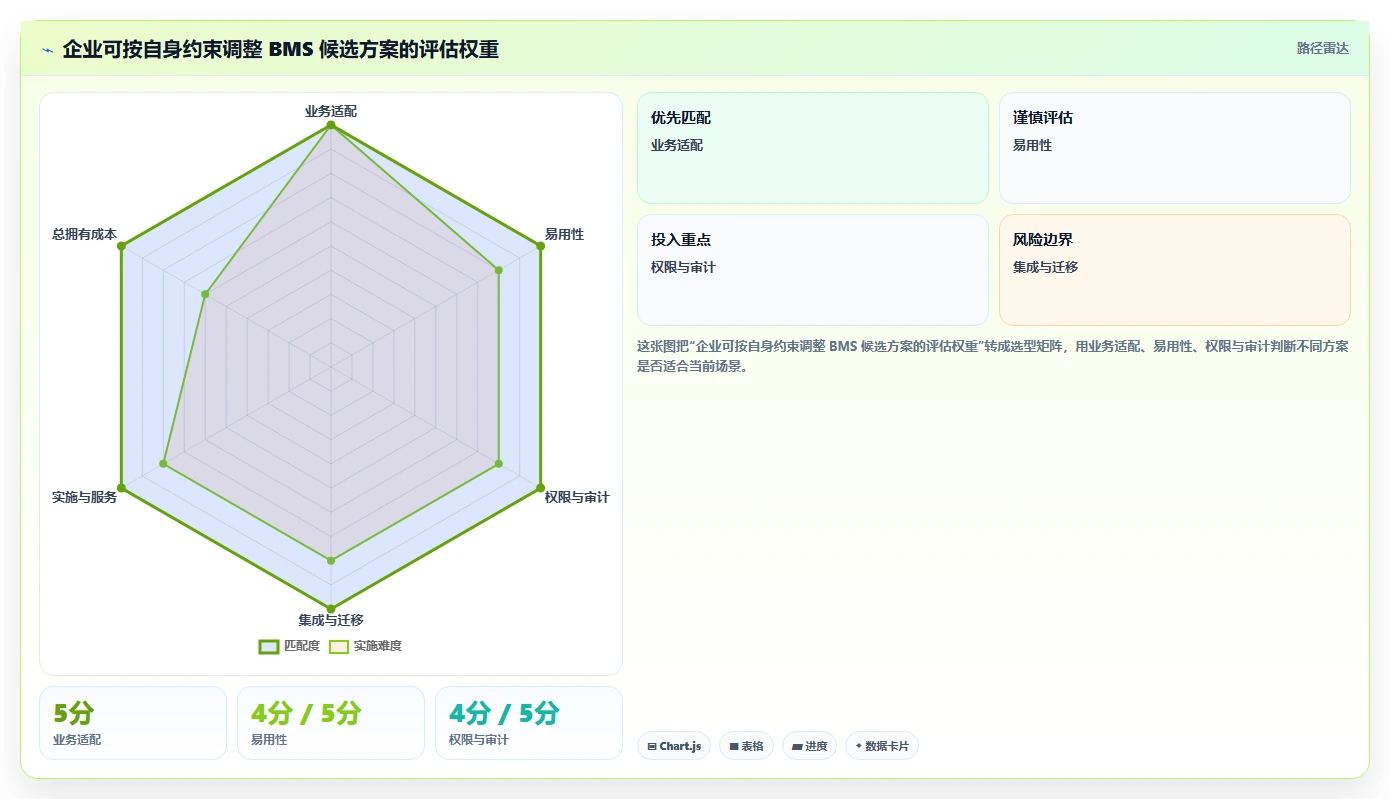Click the 集成与迁移 radar axis label

coord(331,620)
